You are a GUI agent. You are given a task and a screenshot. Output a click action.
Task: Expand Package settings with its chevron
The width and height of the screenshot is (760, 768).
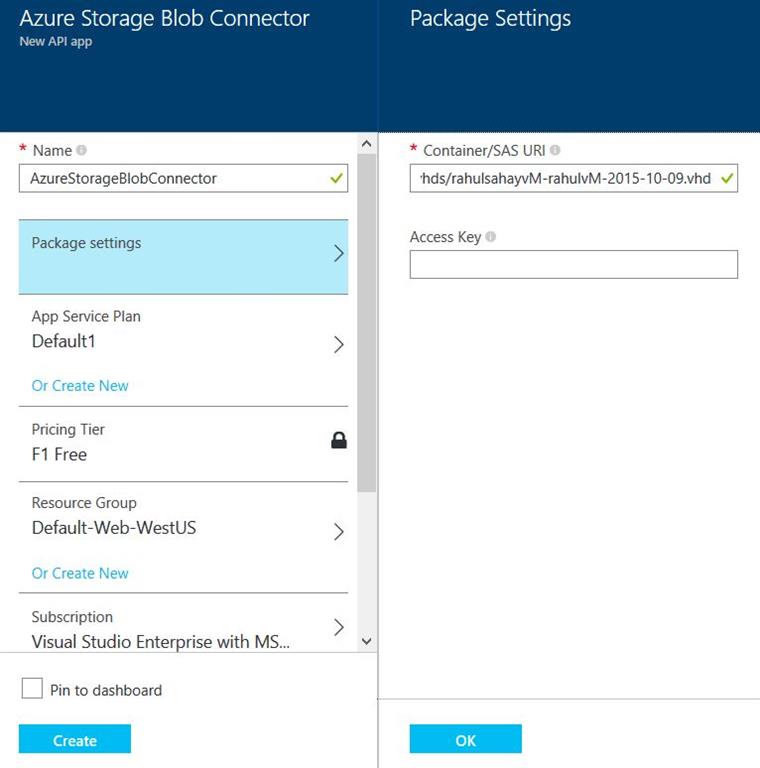click(x=339, y=254)
